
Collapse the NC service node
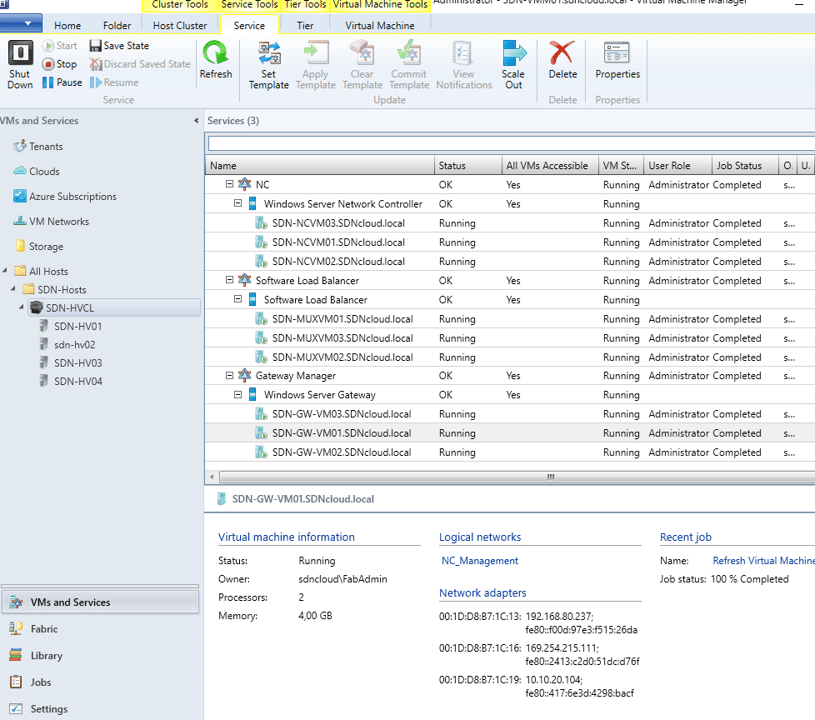(x=229, y=184)
